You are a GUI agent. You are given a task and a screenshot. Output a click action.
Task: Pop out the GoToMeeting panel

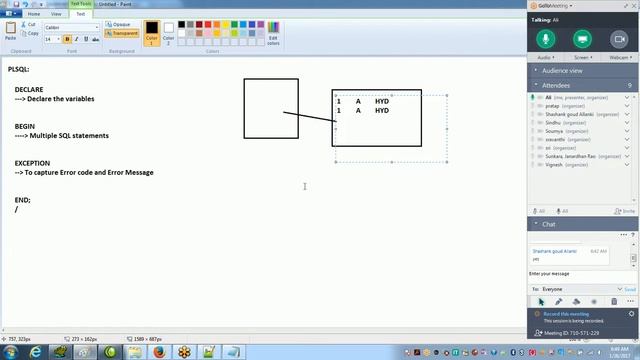(x=626, y=6)
